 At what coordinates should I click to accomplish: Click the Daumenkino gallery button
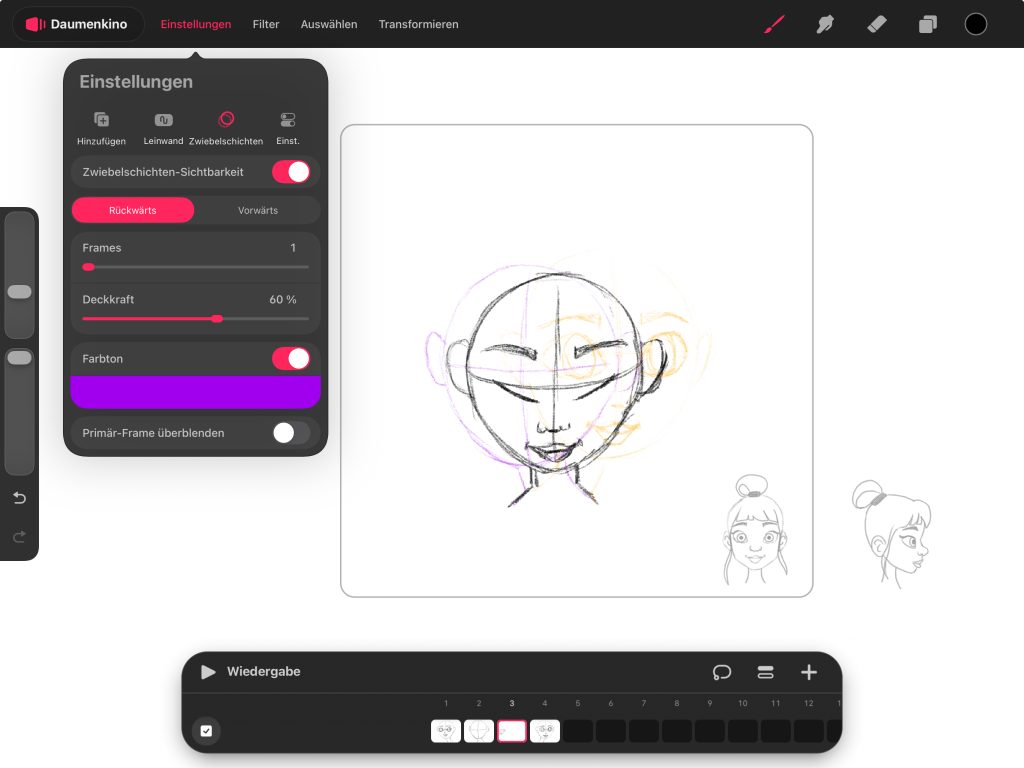(x=77, y=24)
